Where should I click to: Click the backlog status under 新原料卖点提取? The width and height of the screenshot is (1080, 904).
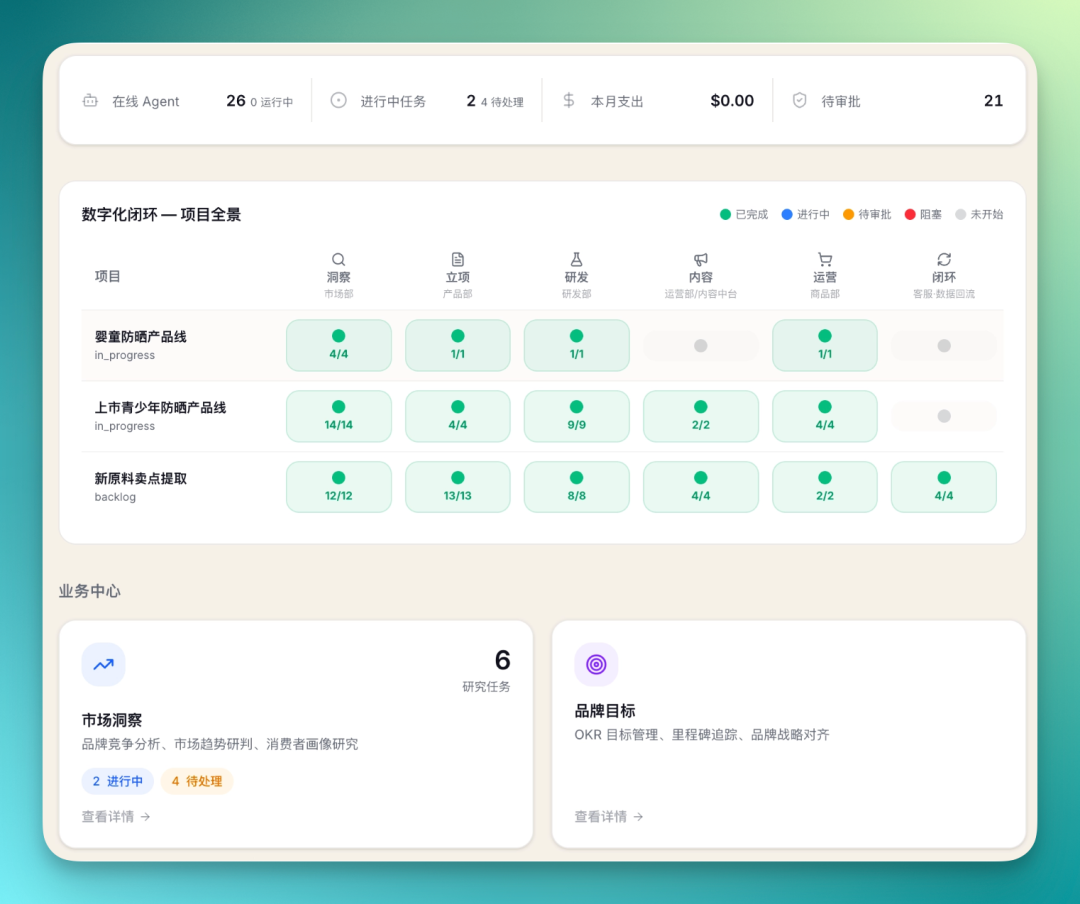(x=115, y=497)
